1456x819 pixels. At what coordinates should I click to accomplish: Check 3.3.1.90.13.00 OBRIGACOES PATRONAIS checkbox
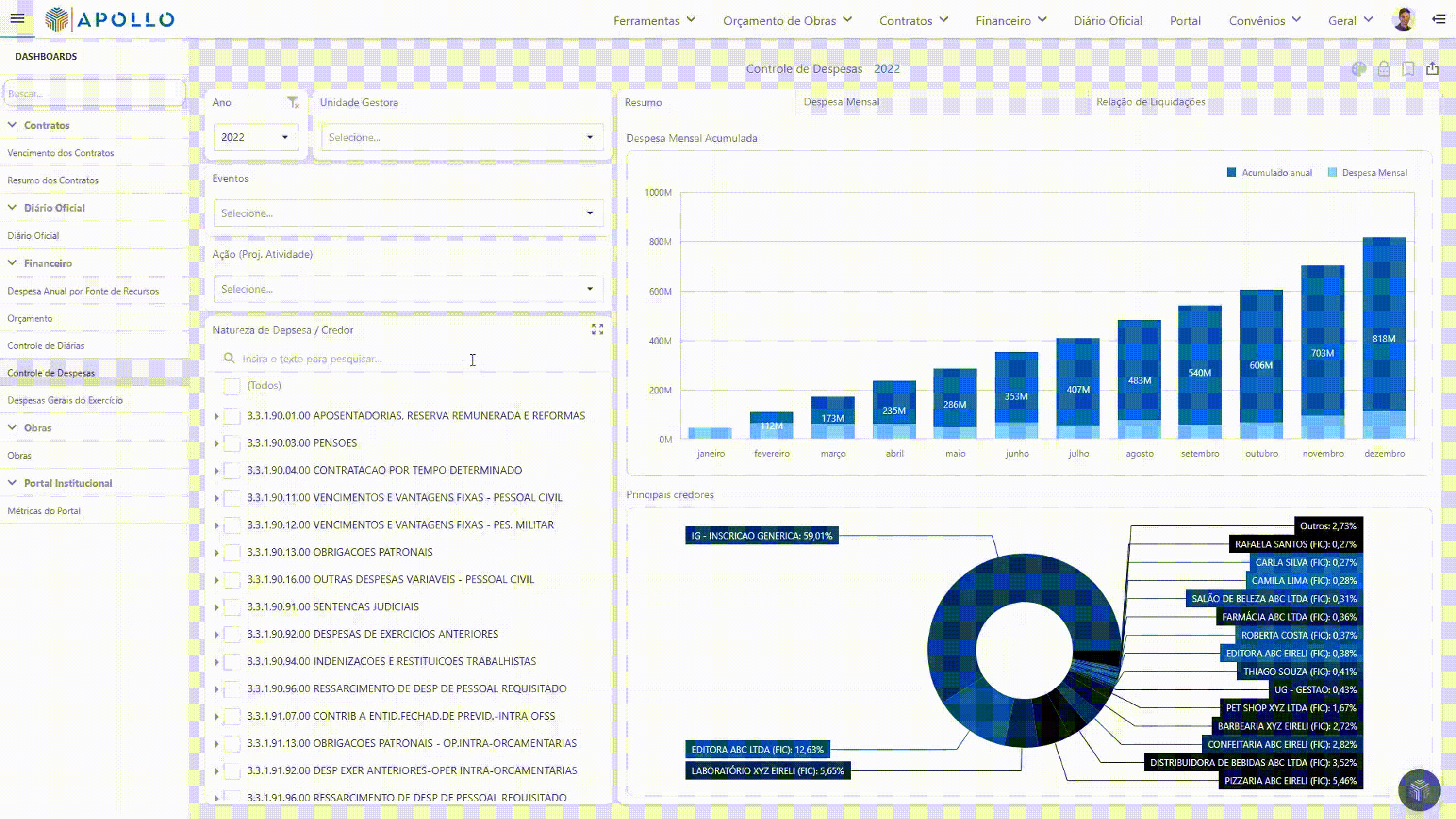232,552
